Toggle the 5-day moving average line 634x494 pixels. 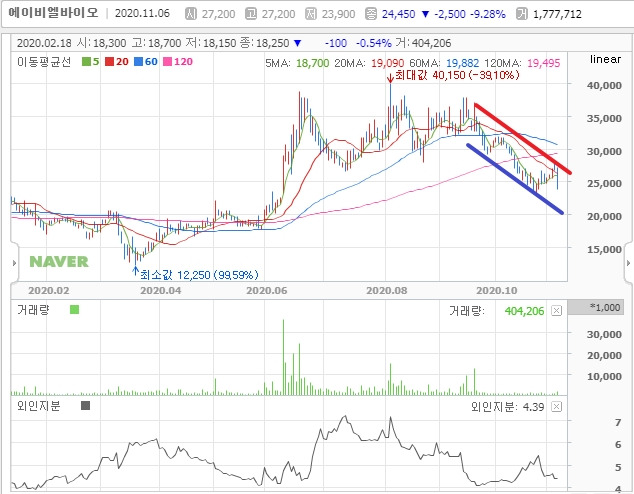[91, 61]
